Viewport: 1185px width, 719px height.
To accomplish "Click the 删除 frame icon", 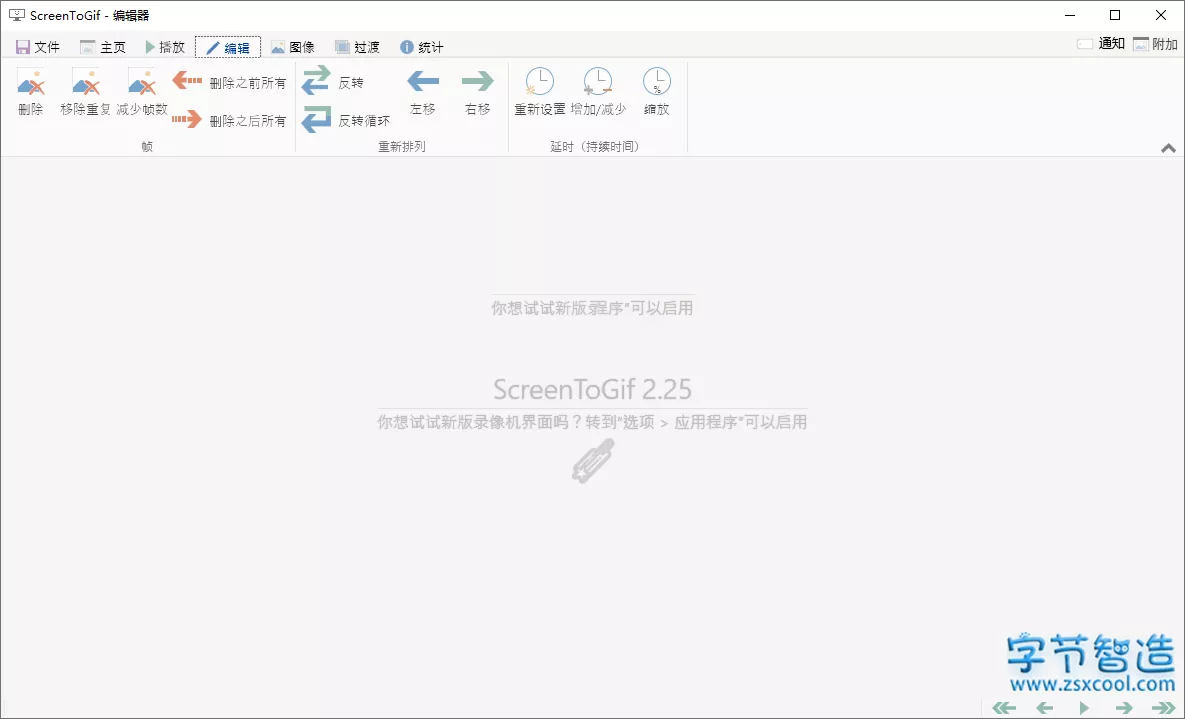I will pos(31,82).
